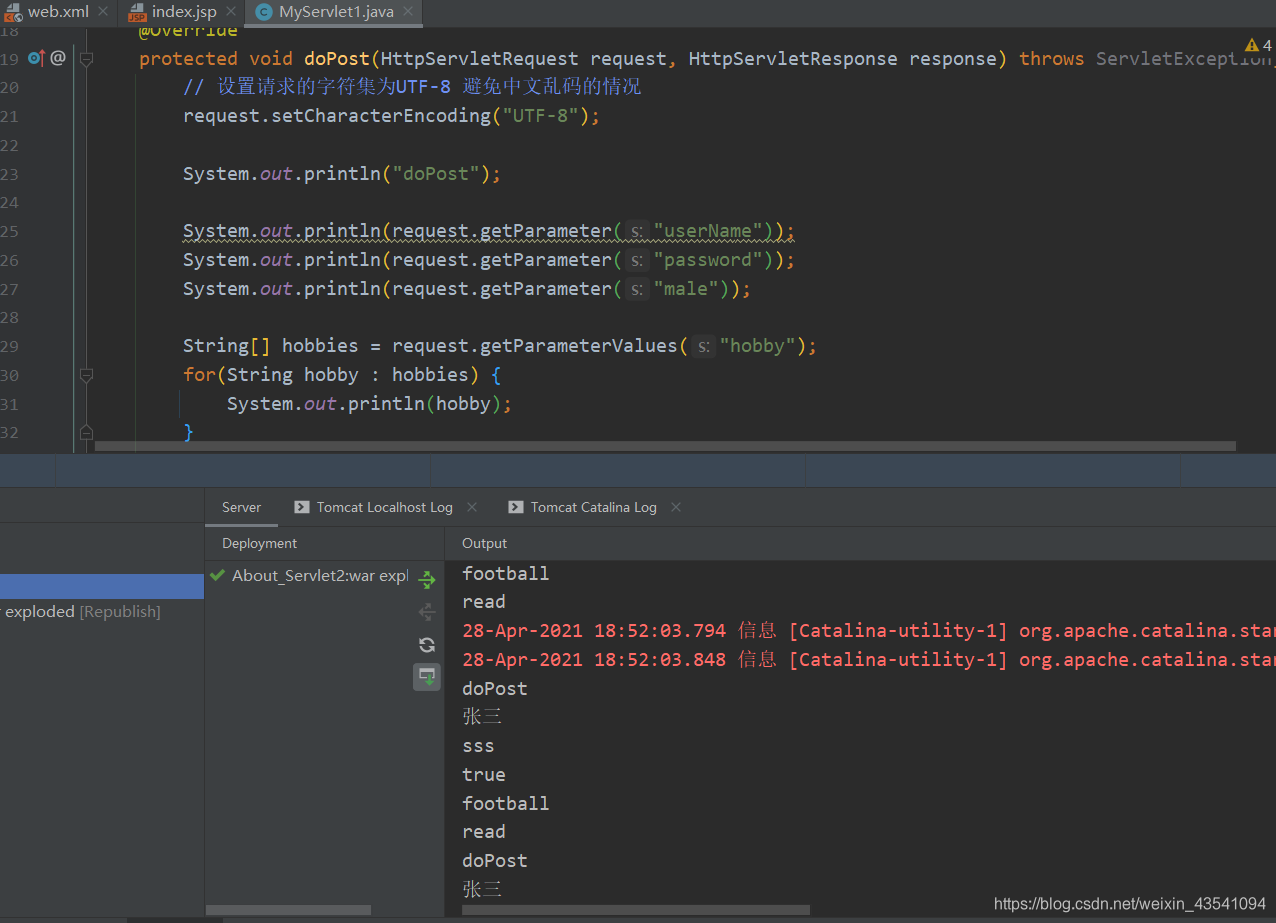Switch to the web.xml editor tab

click(58, 12)
